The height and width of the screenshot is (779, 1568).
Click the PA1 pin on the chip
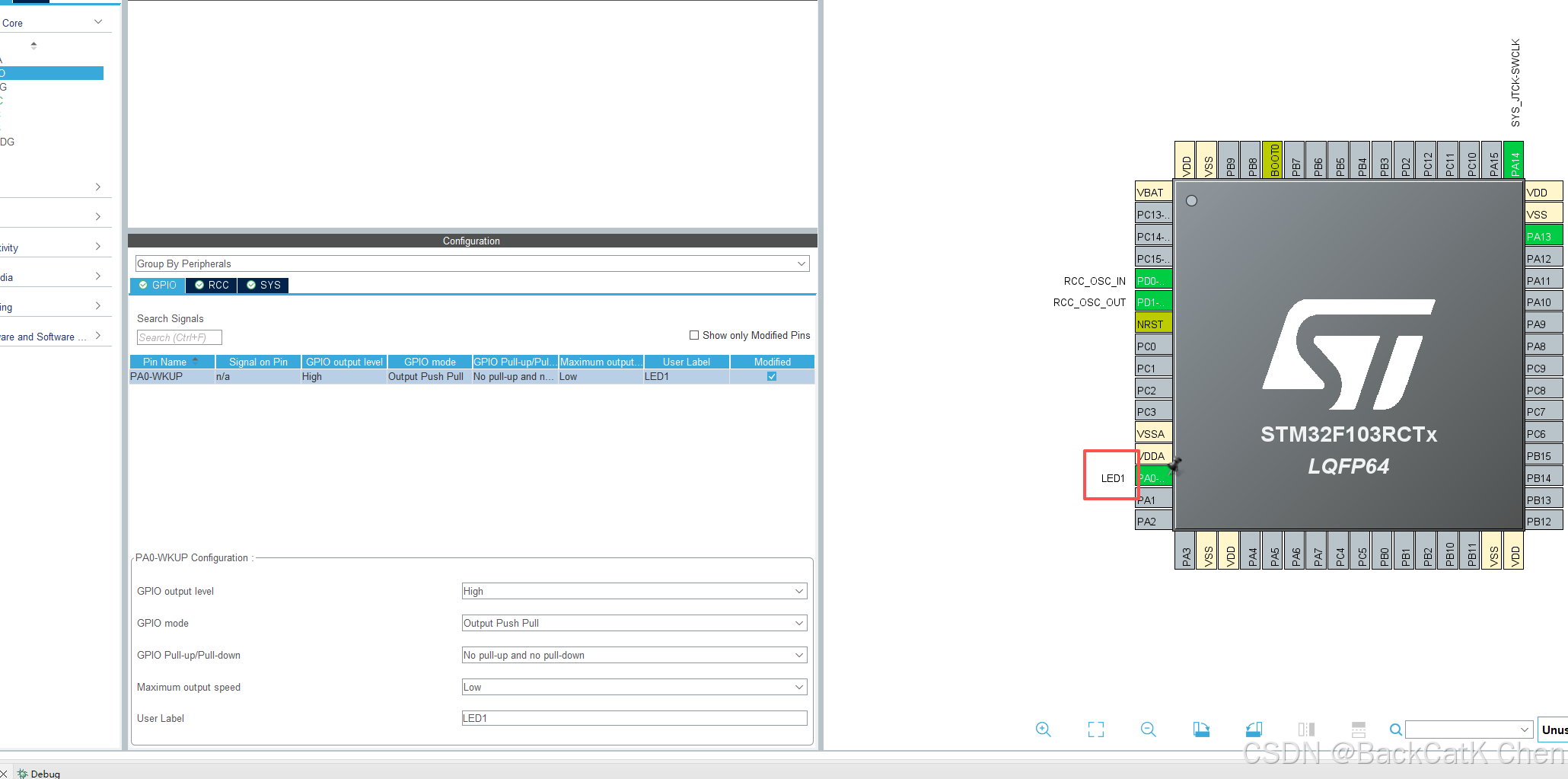[1153, 500]
